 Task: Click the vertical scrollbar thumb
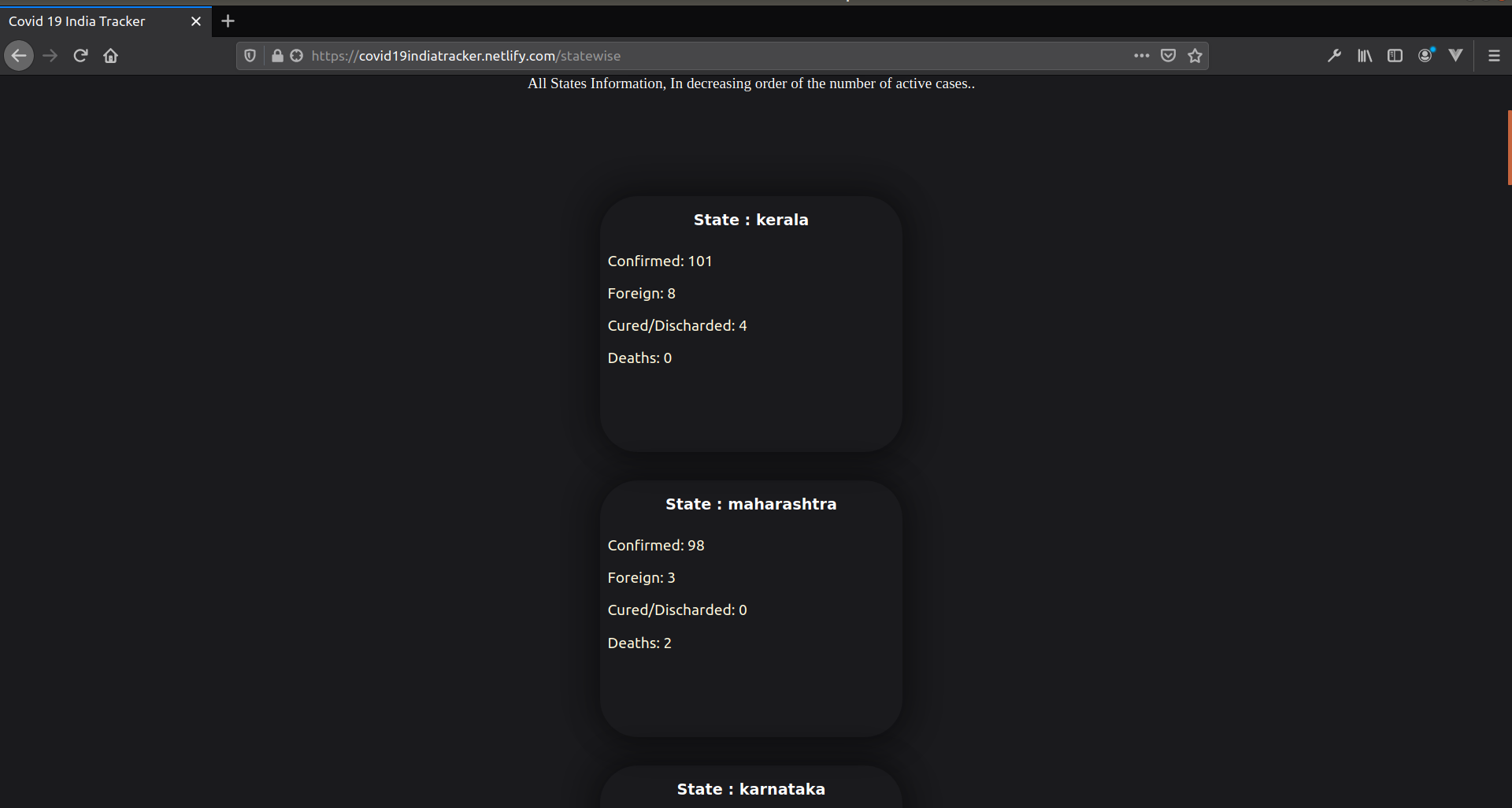point(1509,148)
